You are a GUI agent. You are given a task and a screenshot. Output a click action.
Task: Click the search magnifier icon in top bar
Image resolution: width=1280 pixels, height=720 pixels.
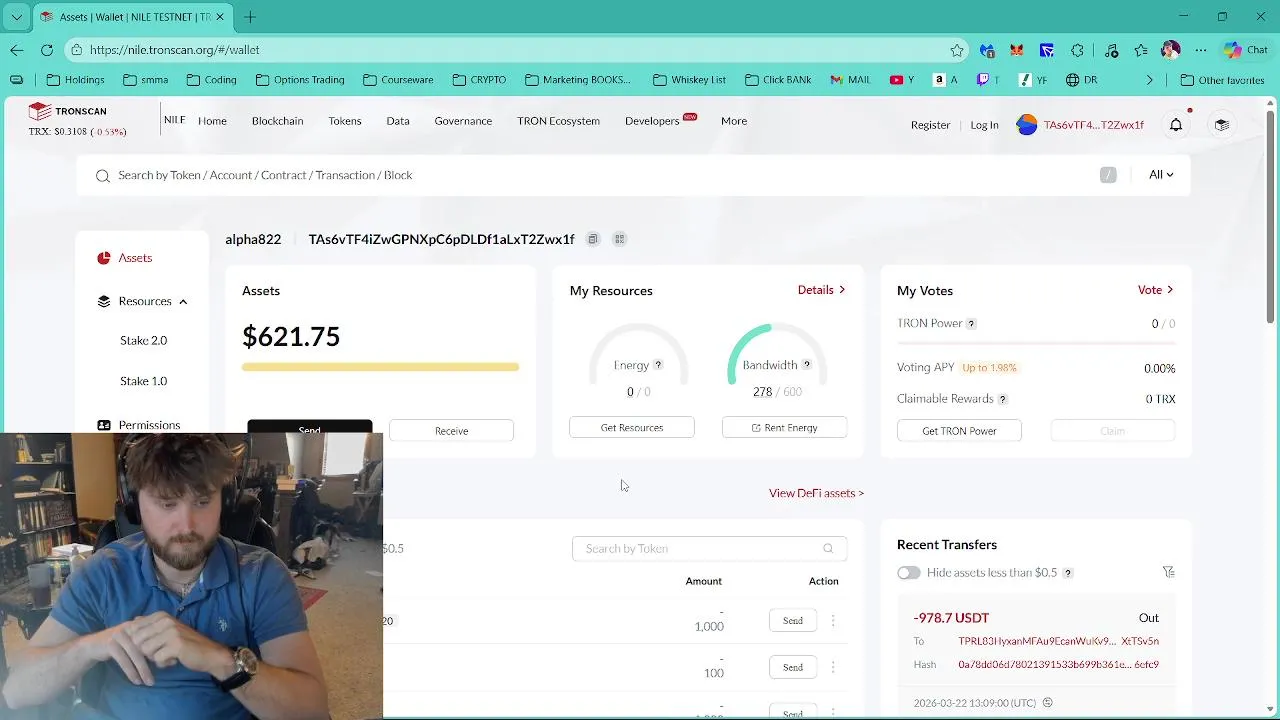102,176
